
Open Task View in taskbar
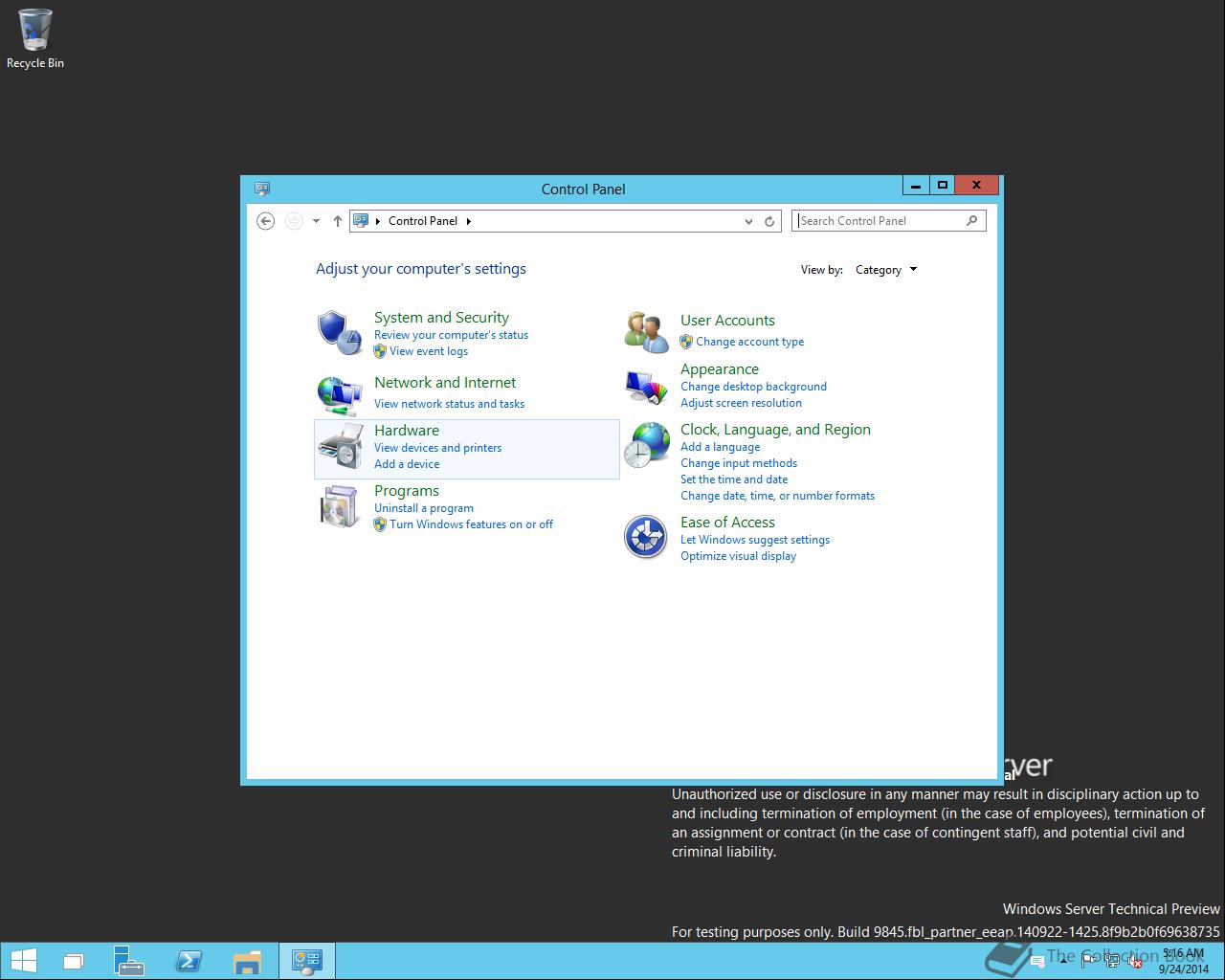pos(74,961)
